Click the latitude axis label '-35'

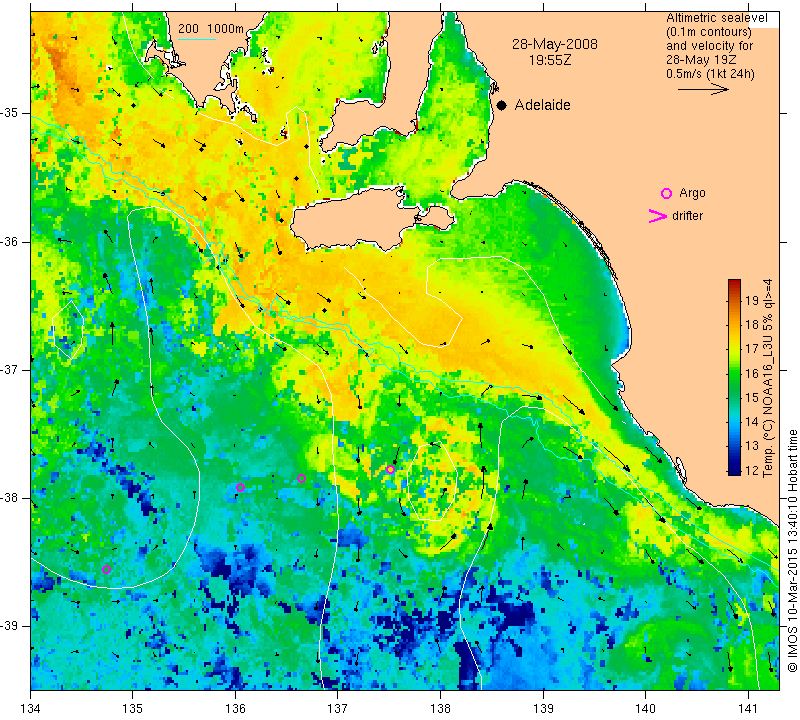click(x=10, y=113)
